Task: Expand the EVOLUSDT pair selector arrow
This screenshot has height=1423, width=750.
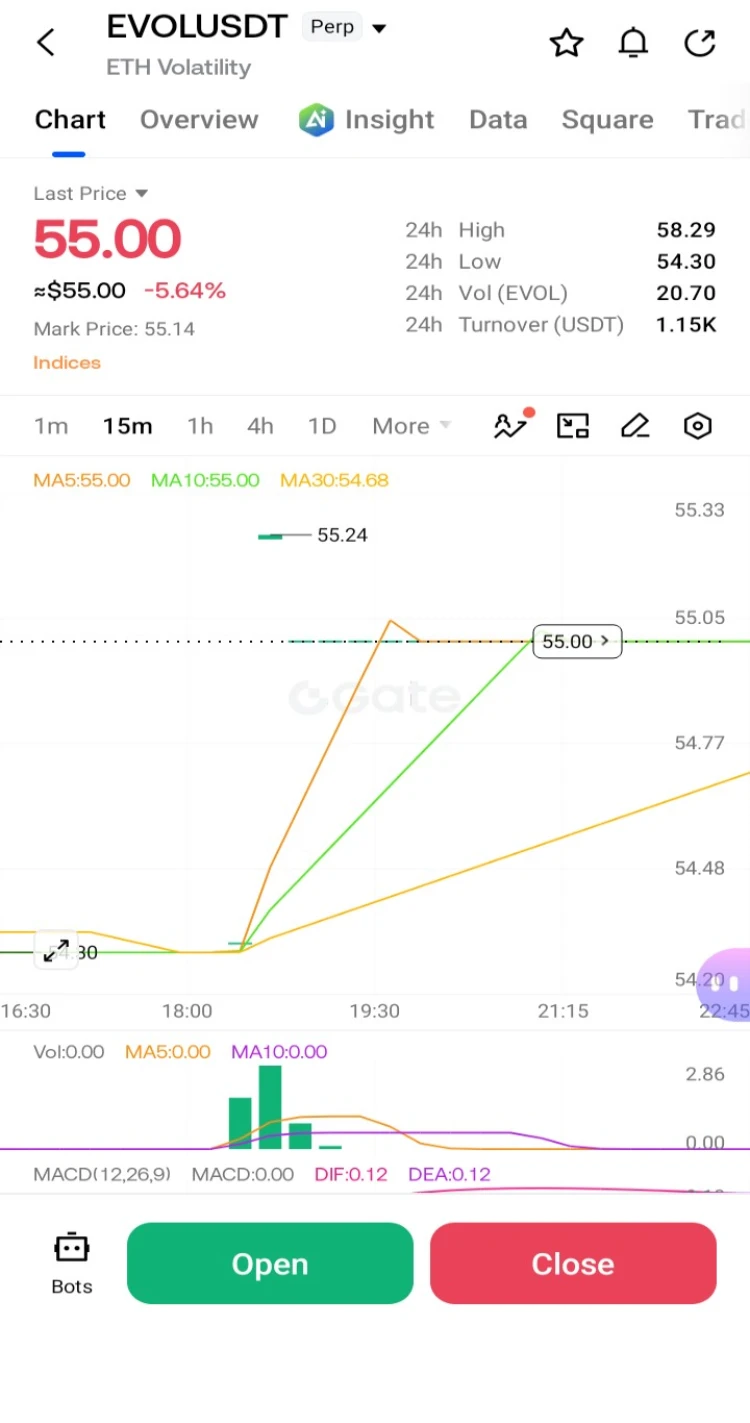Action: [379, 29]
